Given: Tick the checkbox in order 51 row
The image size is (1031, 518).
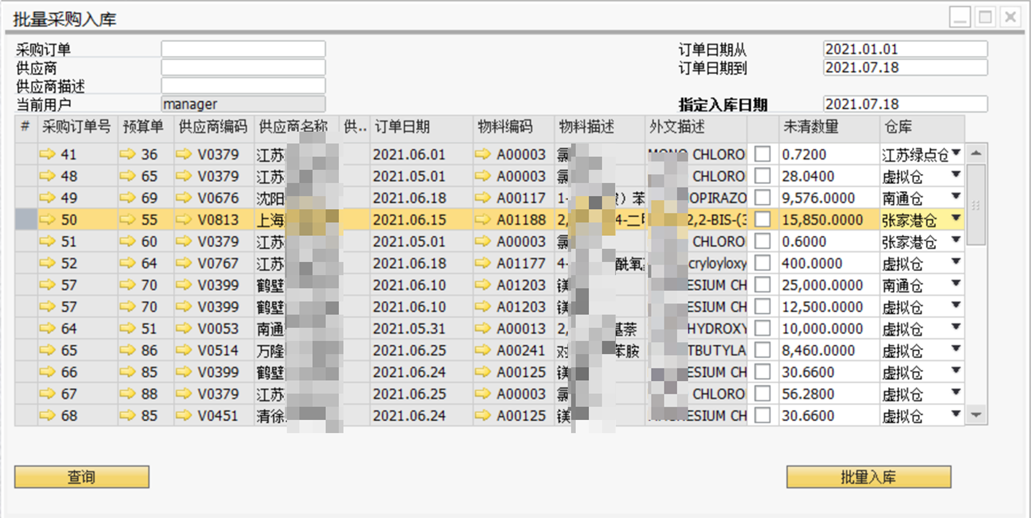Looking at the screenshot, I should (763, 241).
